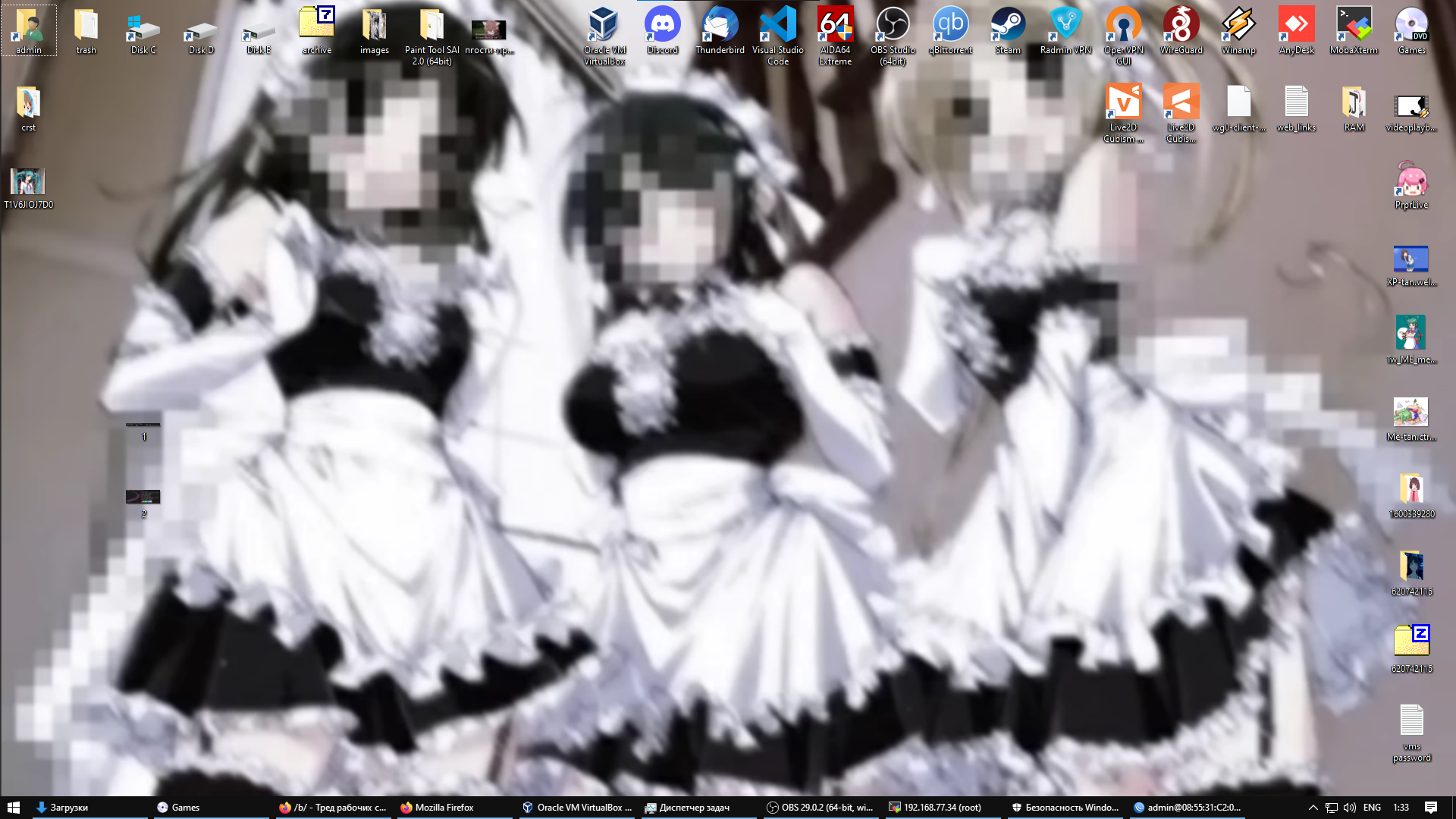The width and height of the screenshot is (1456, 819).
Task: Expand hidden system tray icons
Action: tap(1313, 808)
